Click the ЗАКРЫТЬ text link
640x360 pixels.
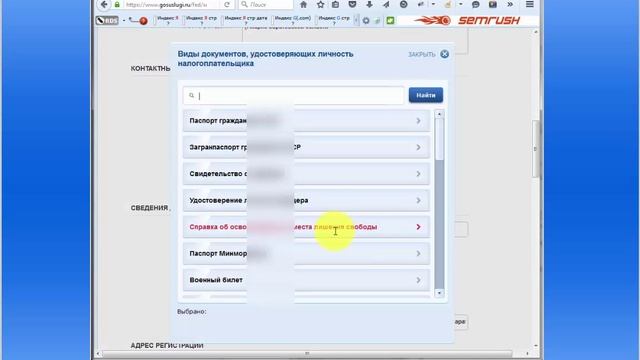coord(422,54)
